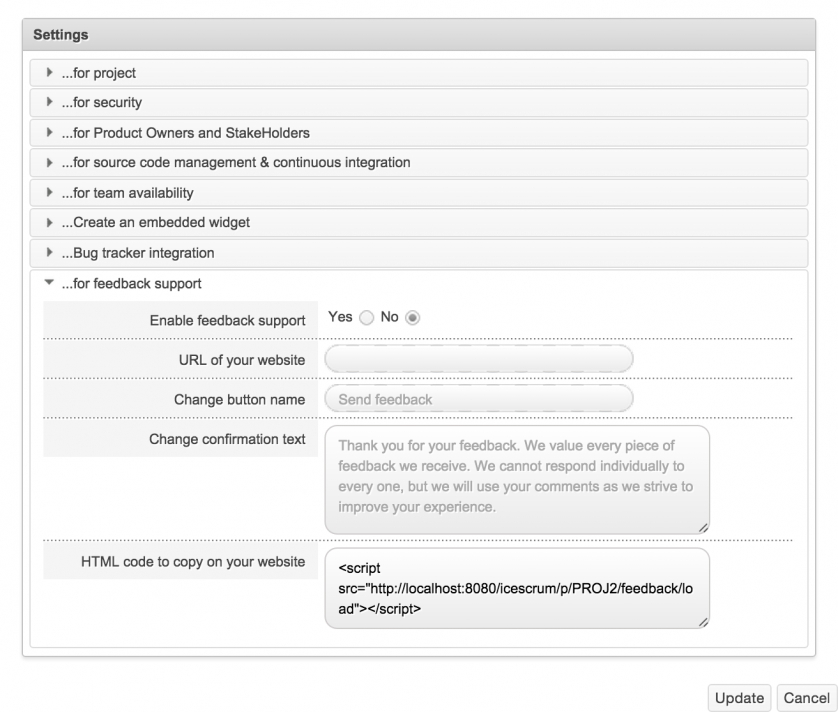Expand the '...for security' section arrow
Image resolution: width=838 pixels, height=712 pixels.
click(x=49, y=102)
